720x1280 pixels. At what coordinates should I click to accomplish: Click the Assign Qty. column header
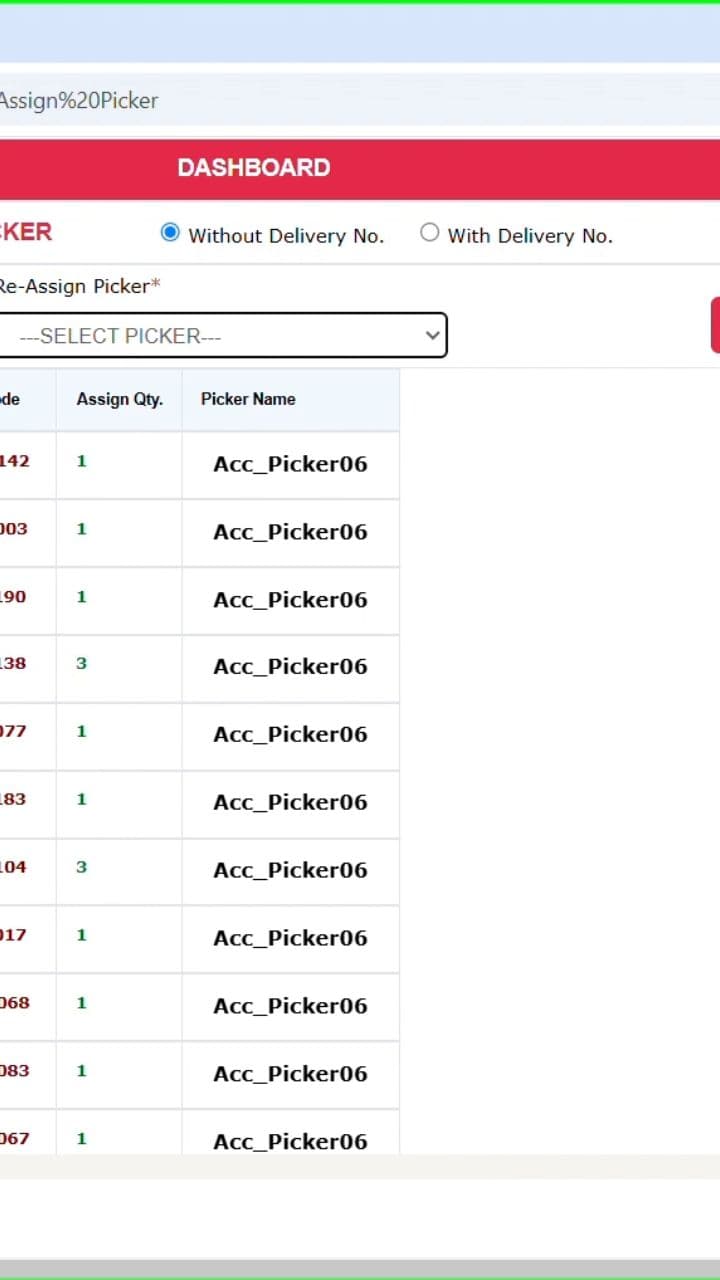pyautogui.click(x=120, y=399)
